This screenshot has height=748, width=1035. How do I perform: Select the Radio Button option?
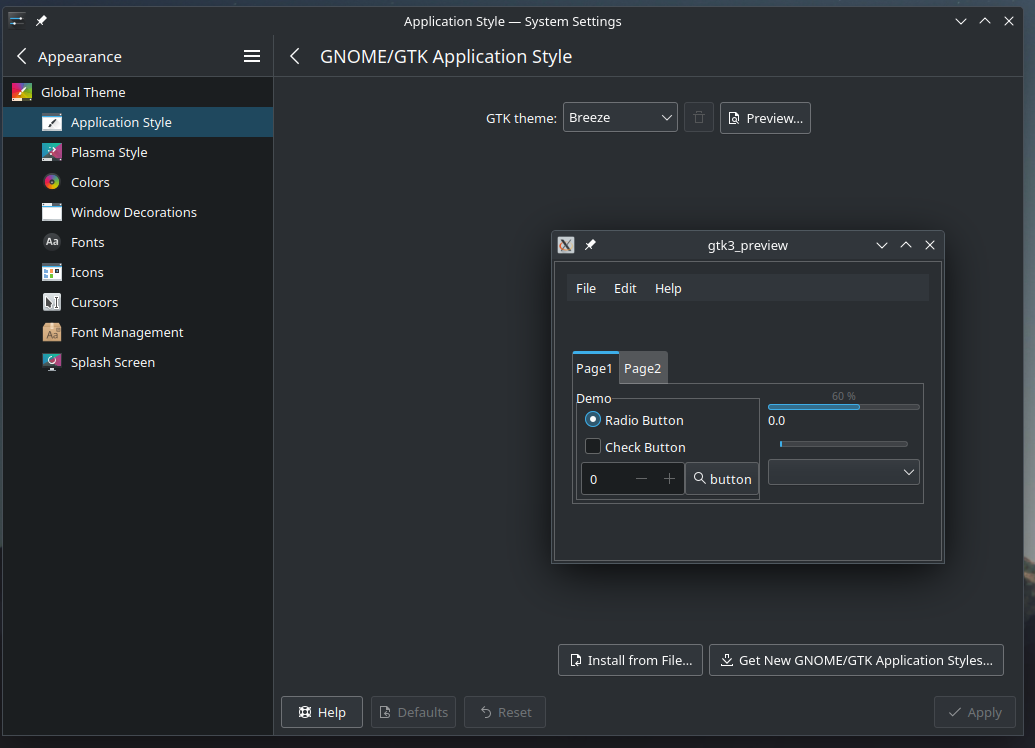(593, 420)
